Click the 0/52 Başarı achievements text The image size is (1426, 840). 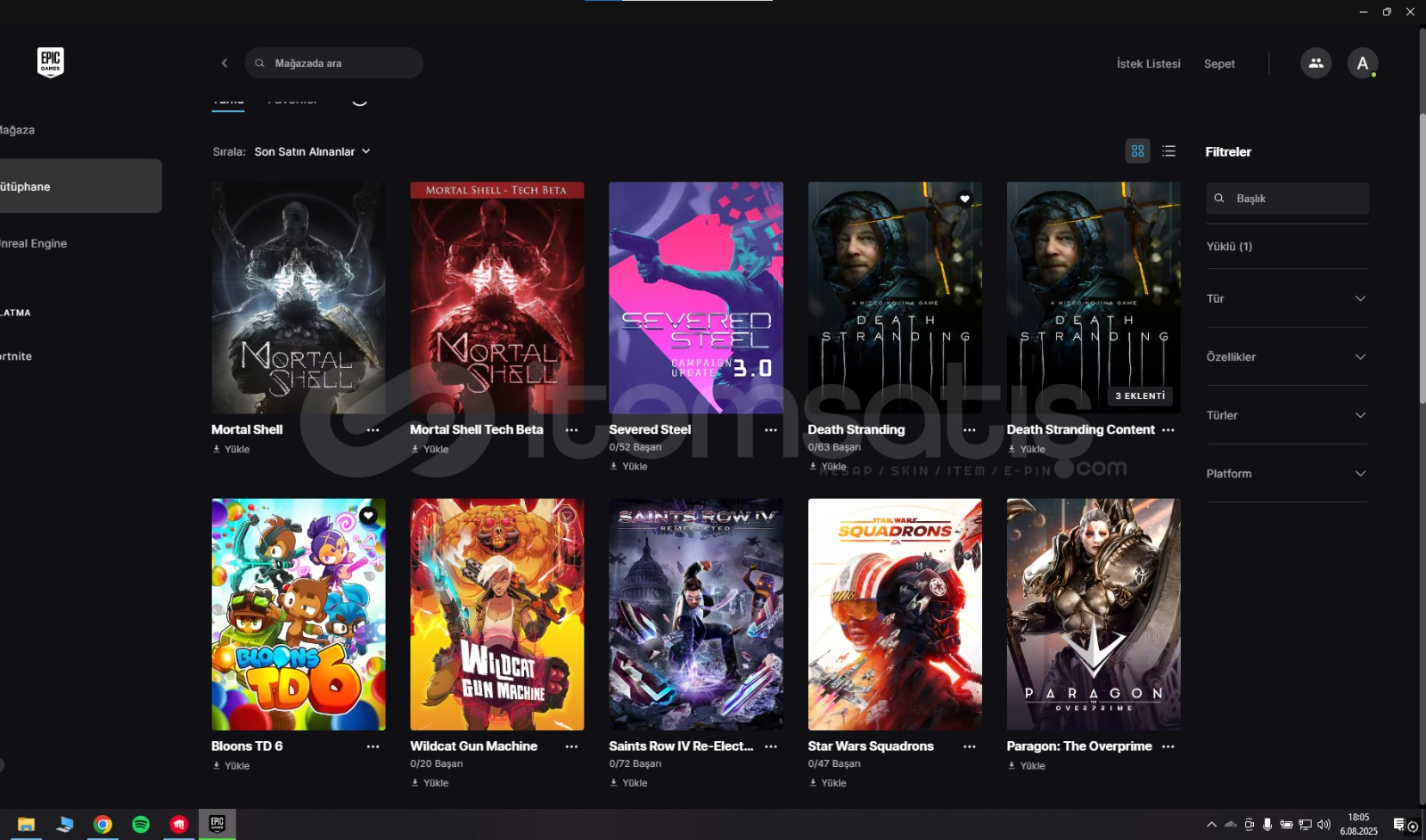pos(635,448)
